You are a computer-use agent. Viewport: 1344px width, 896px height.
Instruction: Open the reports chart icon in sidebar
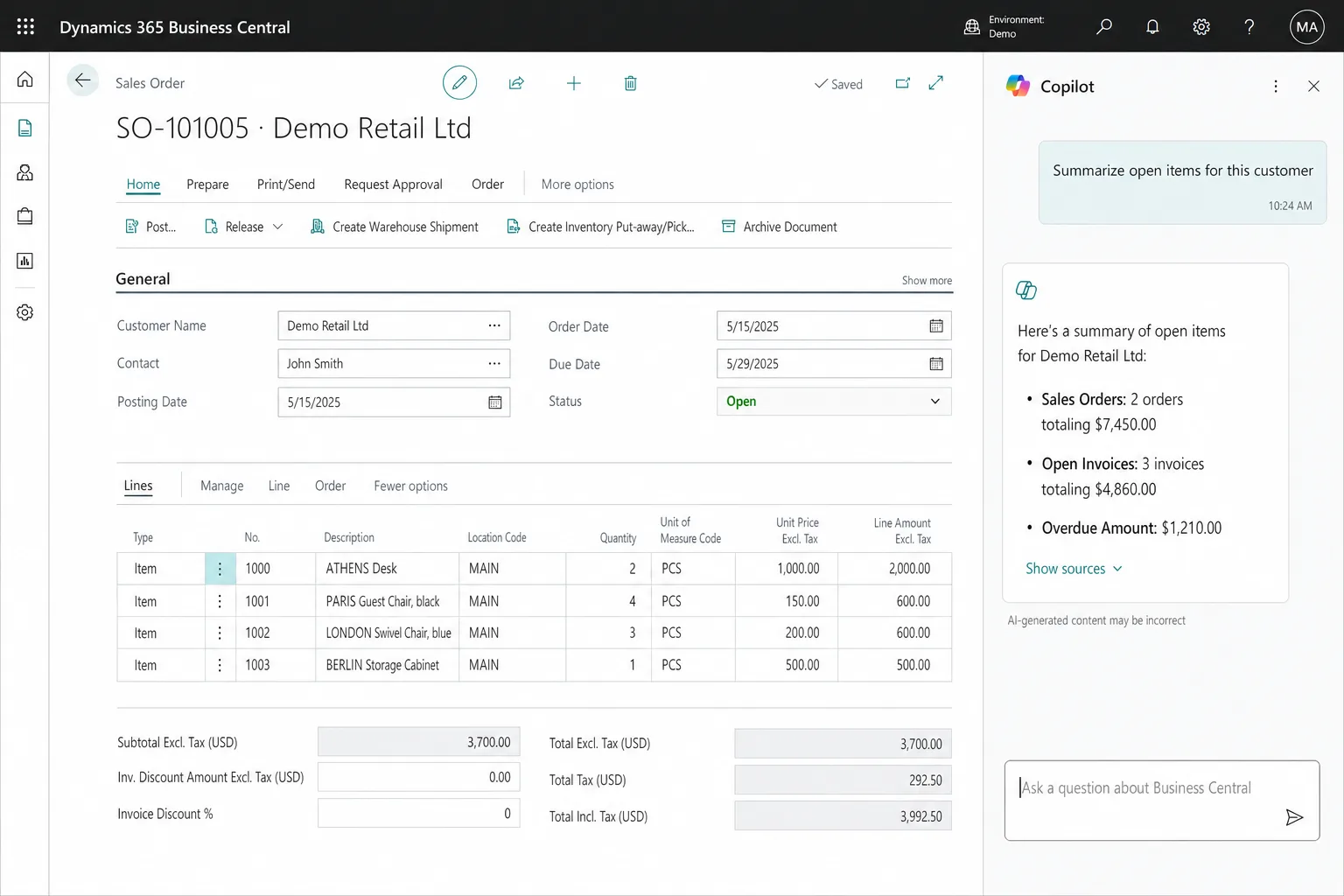tap(25, 261)
